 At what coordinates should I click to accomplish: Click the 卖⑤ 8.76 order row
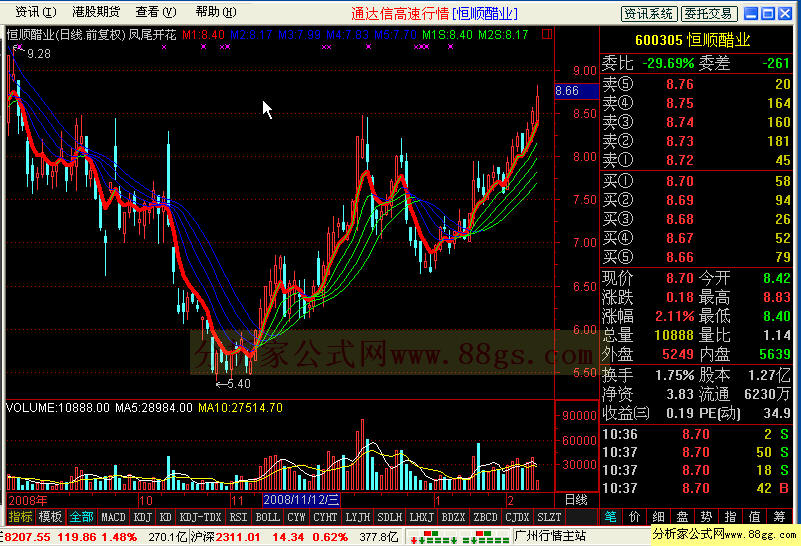(x=696, y=84)
